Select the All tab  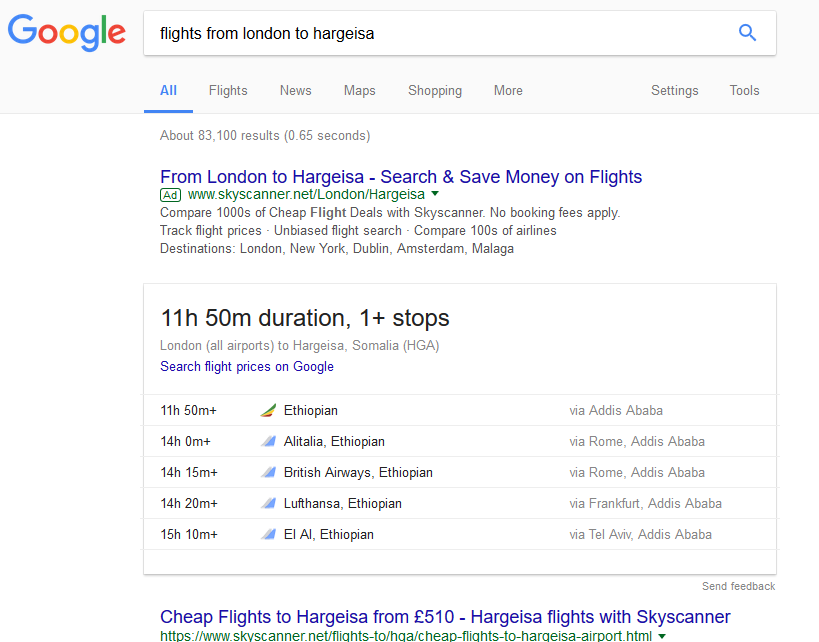[168, 90]
